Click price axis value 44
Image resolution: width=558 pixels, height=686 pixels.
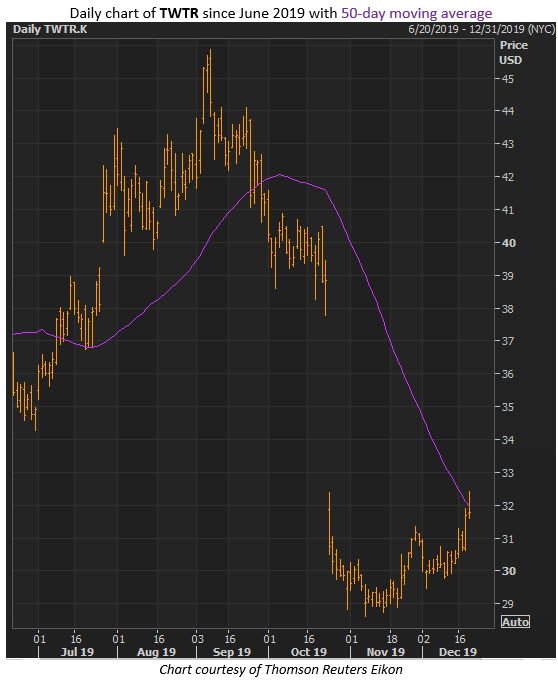pos(508,111)
